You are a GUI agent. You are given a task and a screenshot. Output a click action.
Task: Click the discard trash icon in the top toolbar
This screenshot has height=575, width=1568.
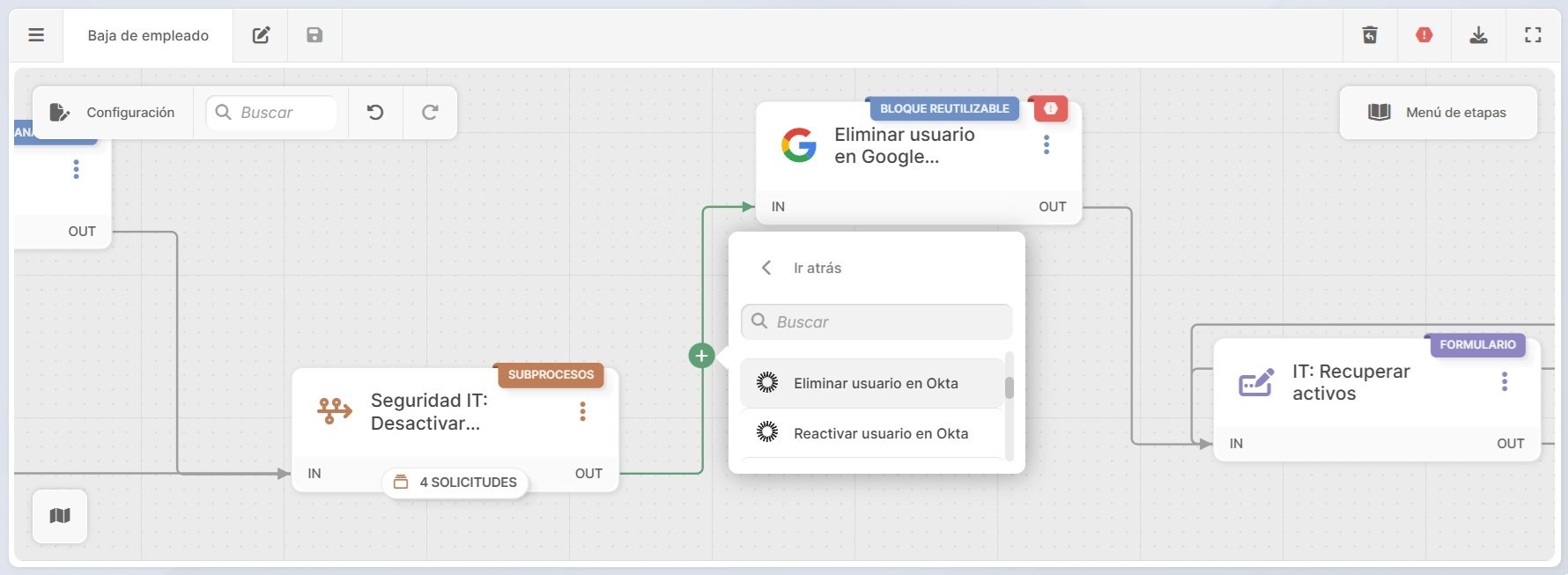click(1369, 35)
